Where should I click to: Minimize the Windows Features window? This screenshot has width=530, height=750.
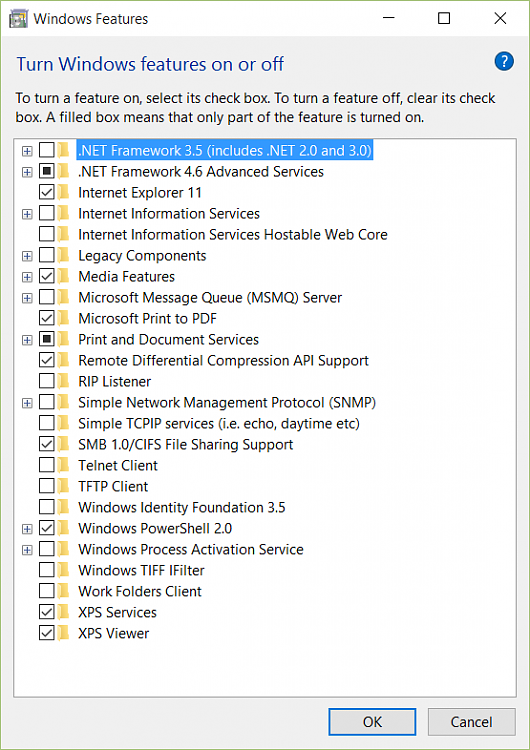[x=389, y=19]
